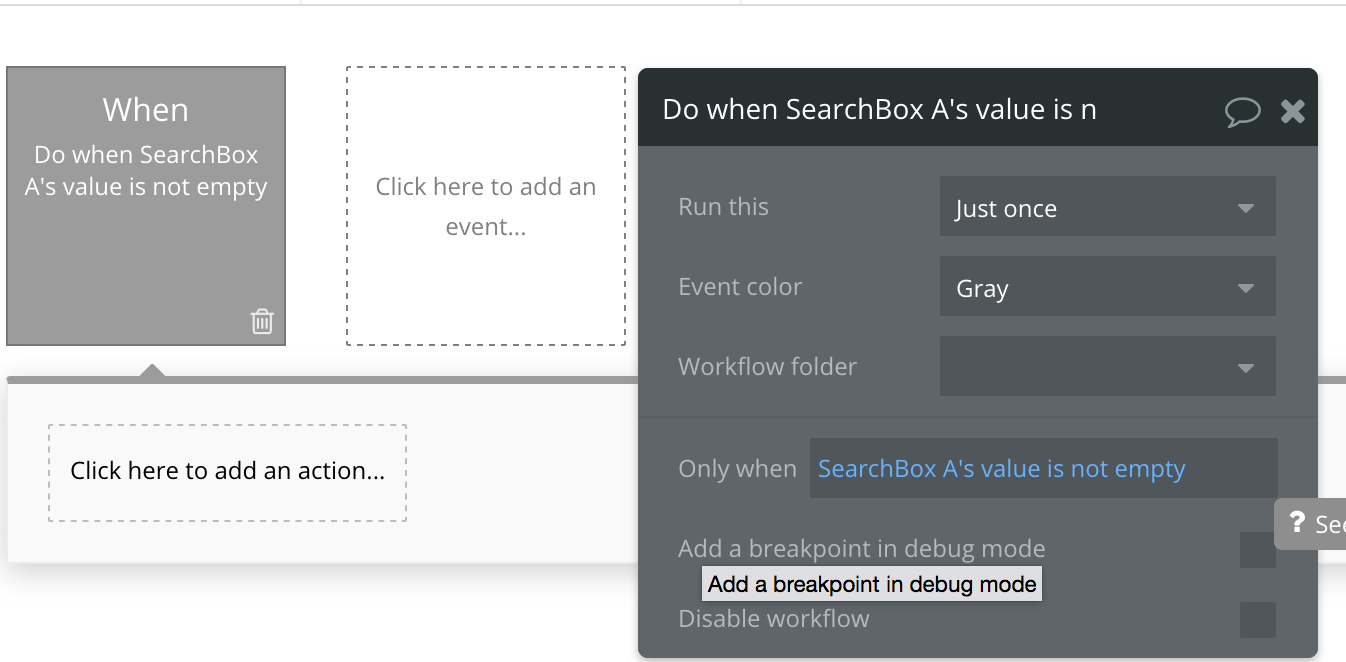Click the event title in panel header
1346x662 pixels.
pyautogui.click(x=879, y=109)
